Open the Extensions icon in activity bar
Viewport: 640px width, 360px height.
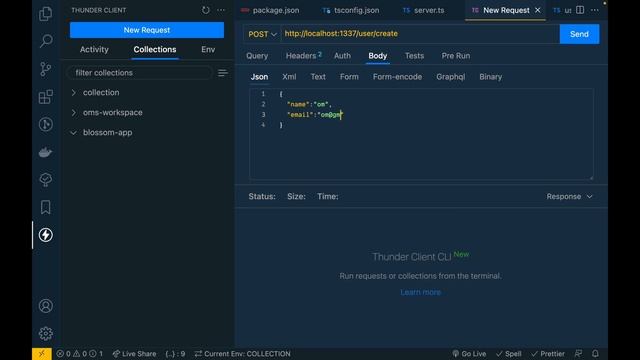(45, 97)
